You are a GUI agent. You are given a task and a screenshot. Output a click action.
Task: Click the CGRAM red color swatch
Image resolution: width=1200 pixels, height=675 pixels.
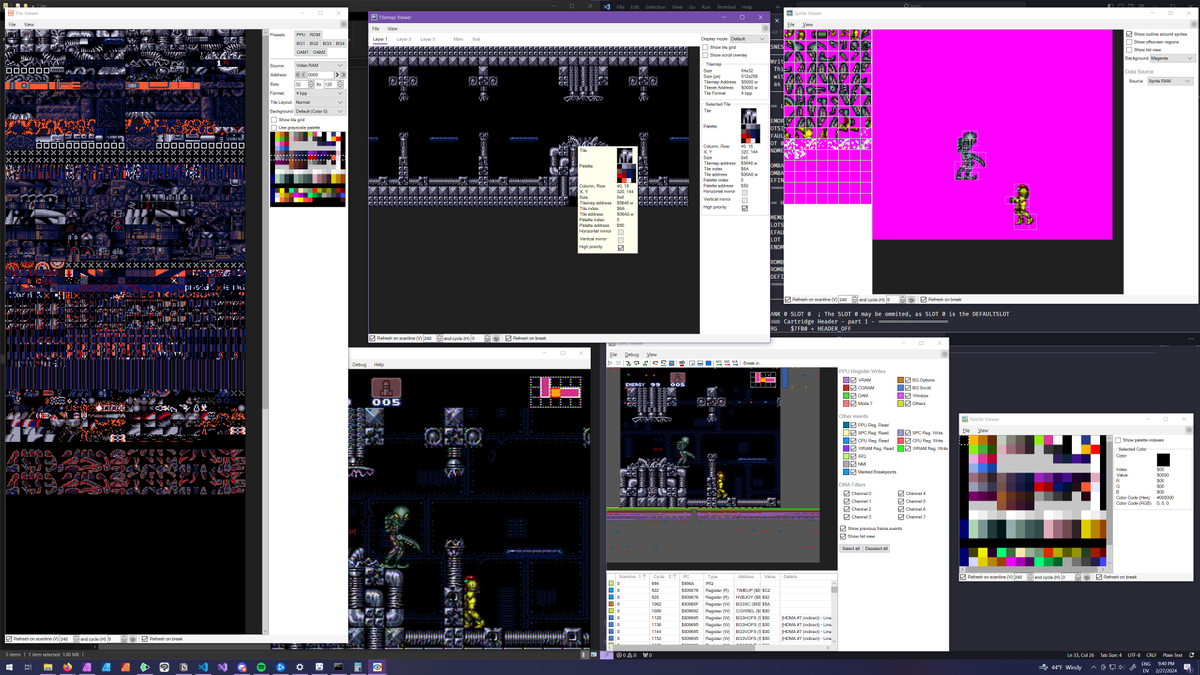point(846,388)
